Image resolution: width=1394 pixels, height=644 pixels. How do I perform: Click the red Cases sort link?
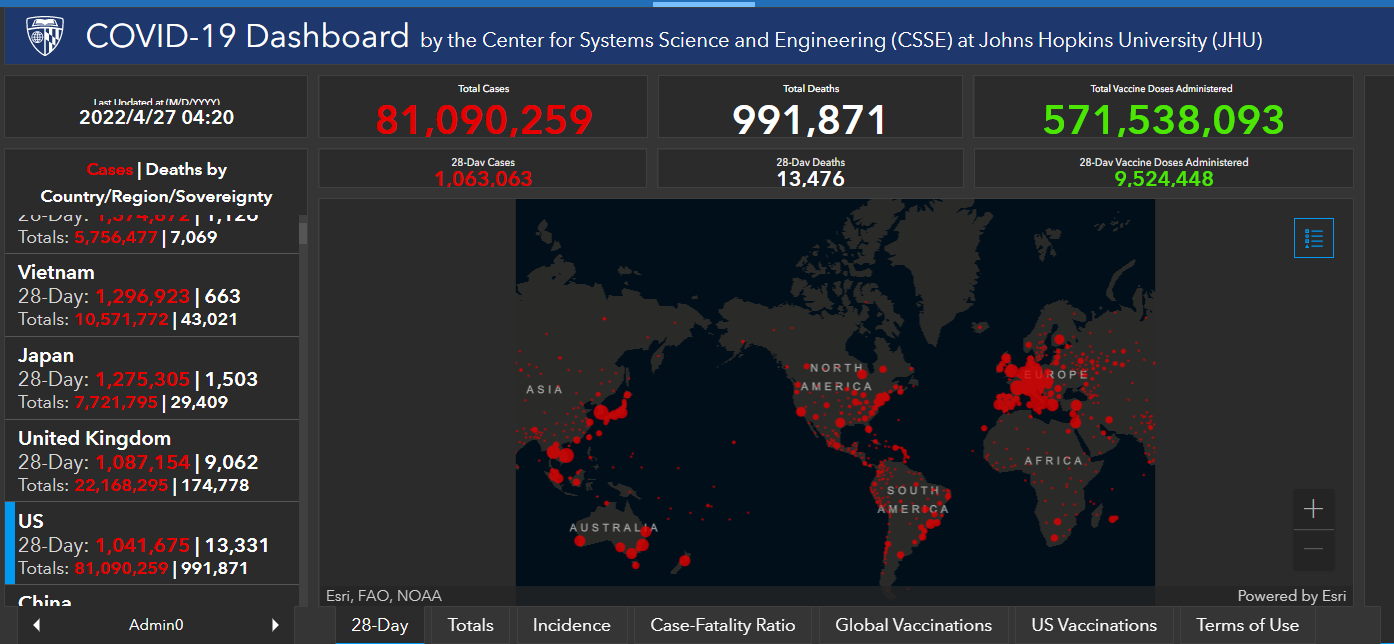point(110,170)
